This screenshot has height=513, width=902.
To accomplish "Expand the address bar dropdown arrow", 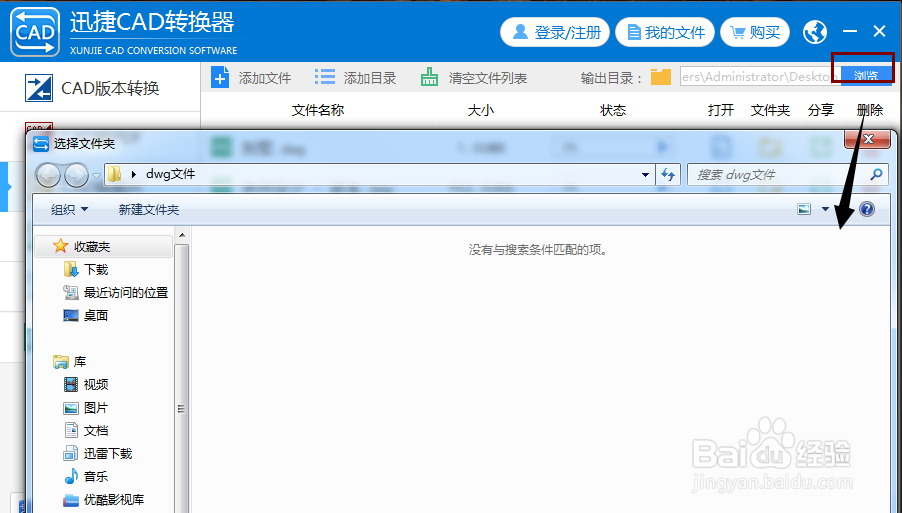I will pos(645,175).
